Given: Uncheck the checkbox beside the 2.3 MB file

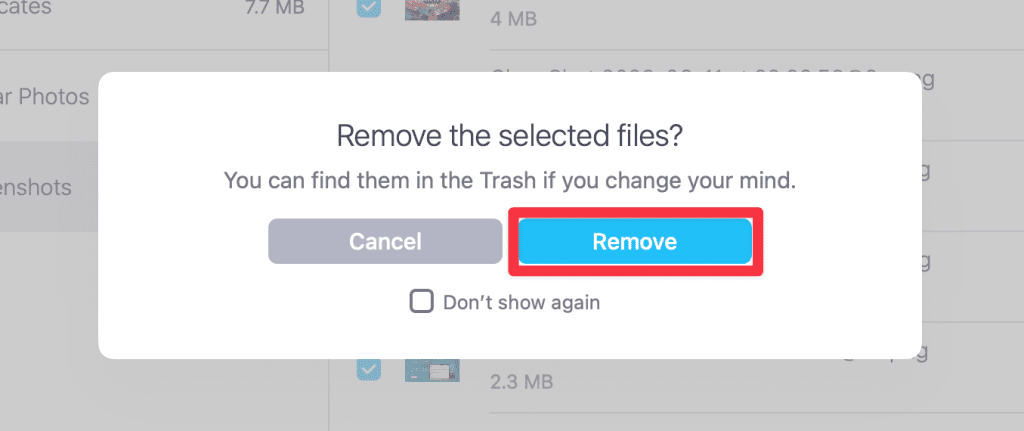Looking at the screenshot, I should [368, 369].
